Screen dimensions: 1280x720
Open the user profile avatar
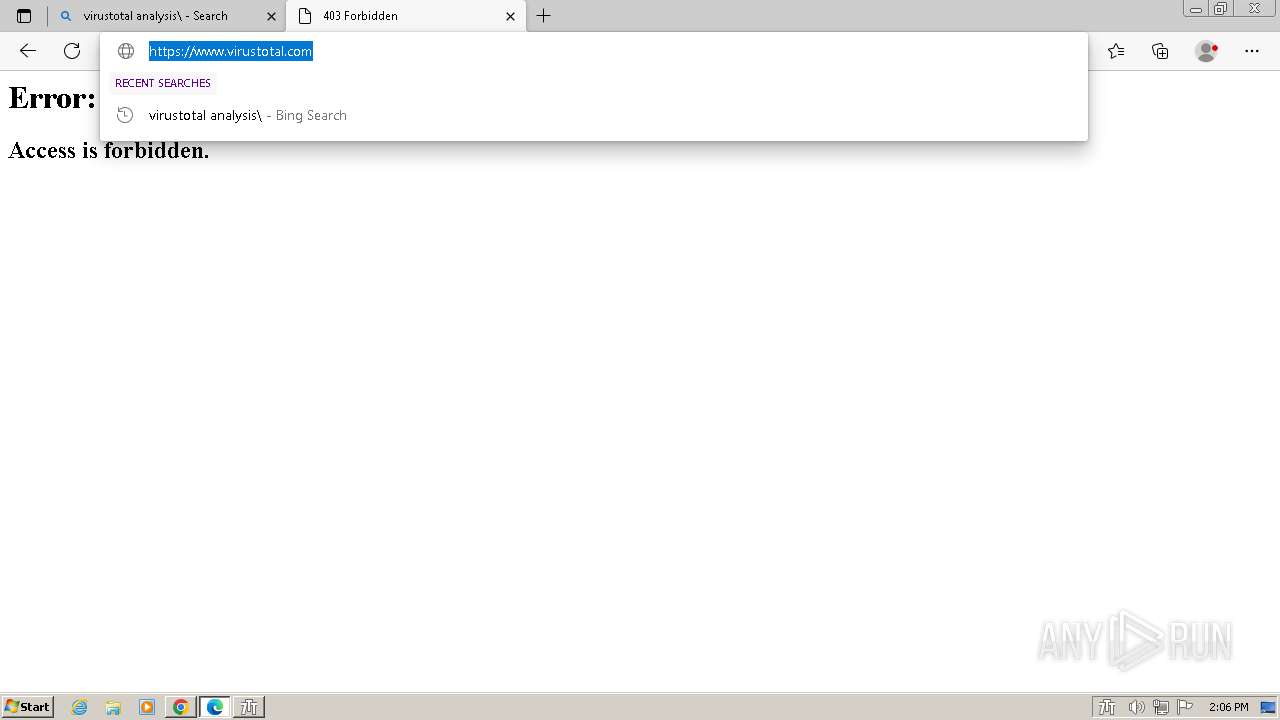coord(1206,51)
